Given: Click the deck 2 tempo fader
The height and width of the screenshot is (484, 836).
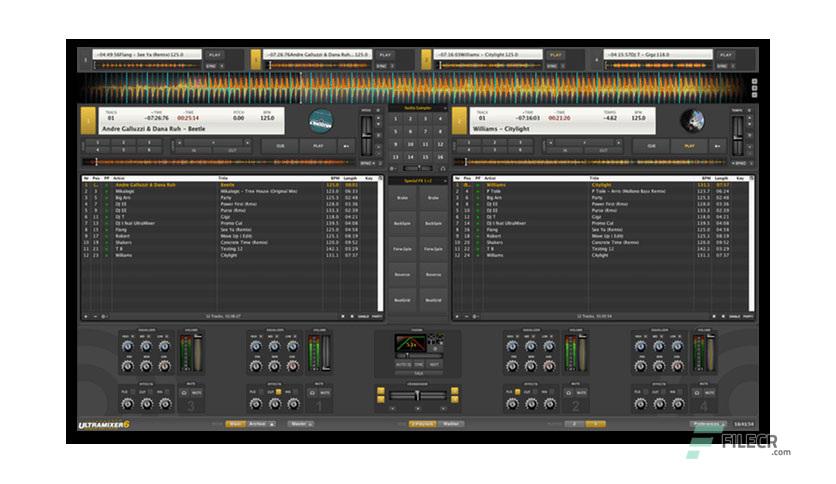Looking at the screenshot, I should point(737,135).
